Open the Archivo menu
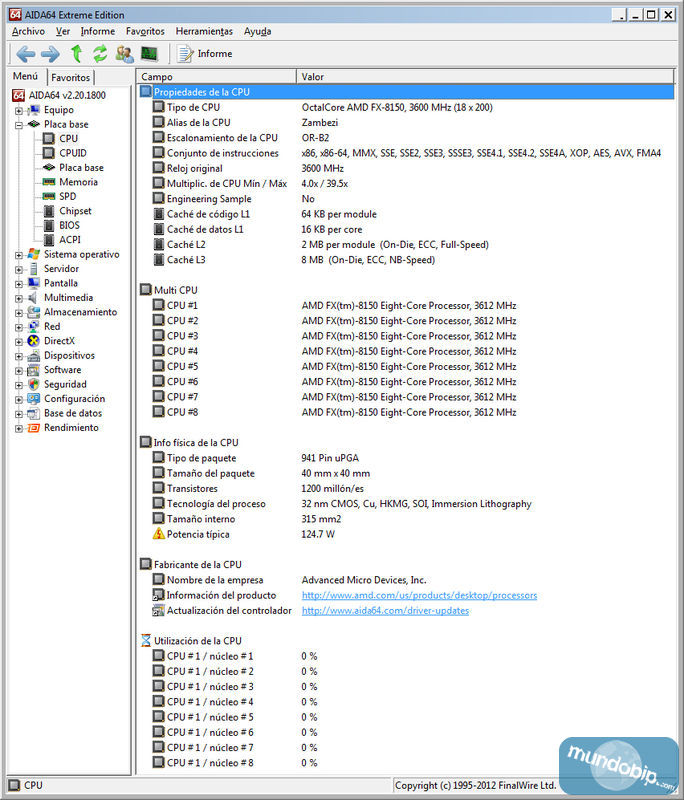The image size is (684, 800). tap(28, 31)
